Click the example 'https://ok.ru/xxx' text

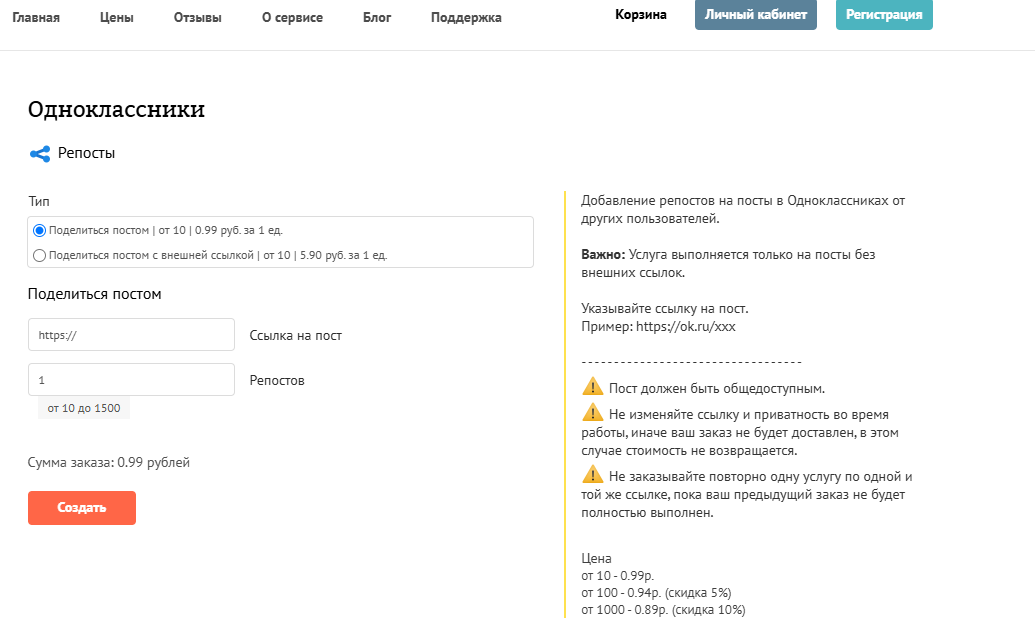[x=686, y=326]
